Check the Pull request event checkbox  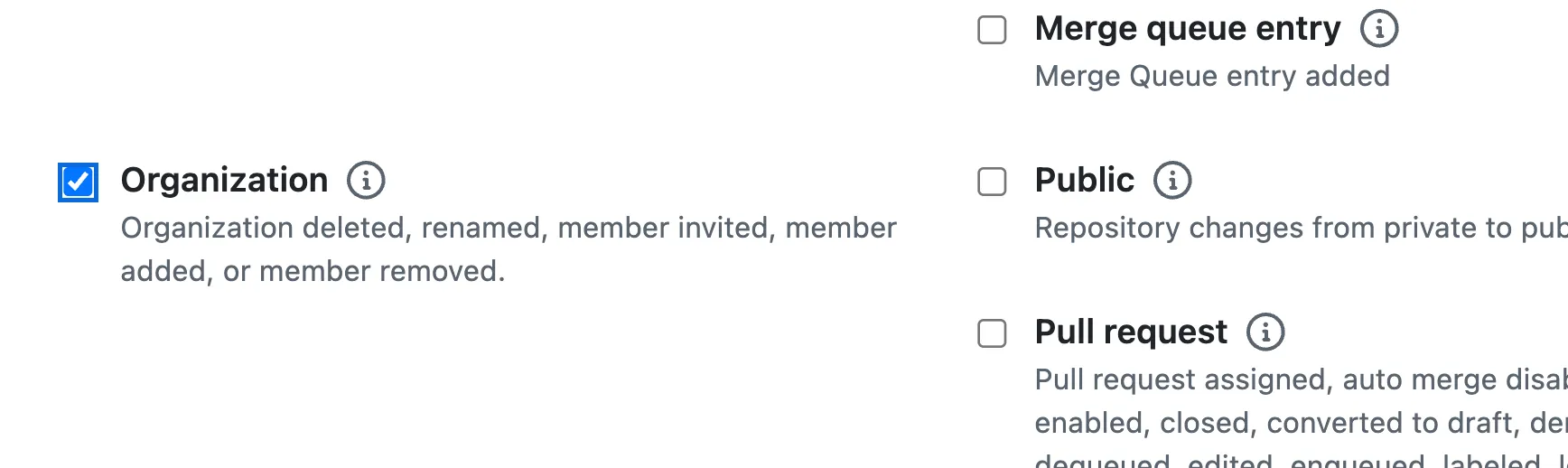992,333
